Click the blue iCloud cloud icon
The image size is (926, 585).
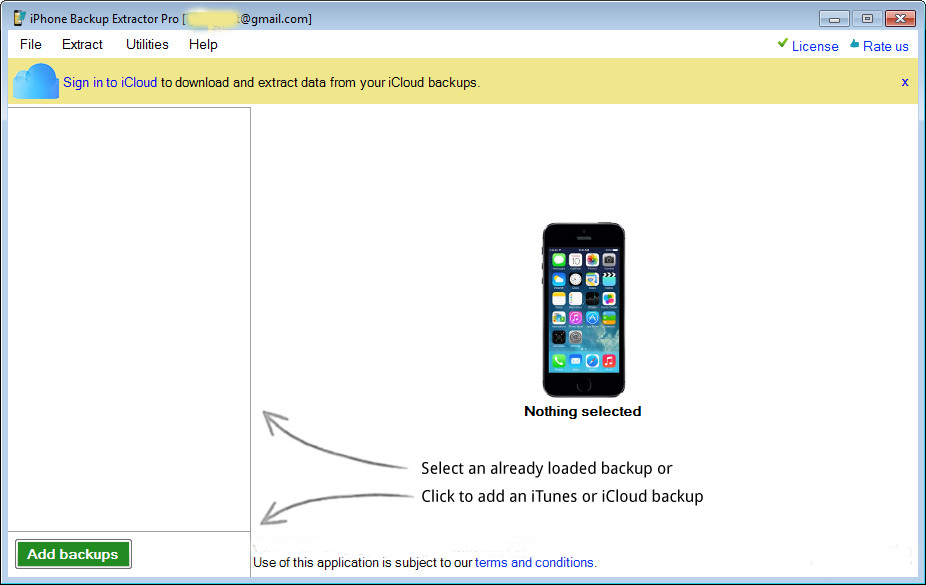click(35, 81)
